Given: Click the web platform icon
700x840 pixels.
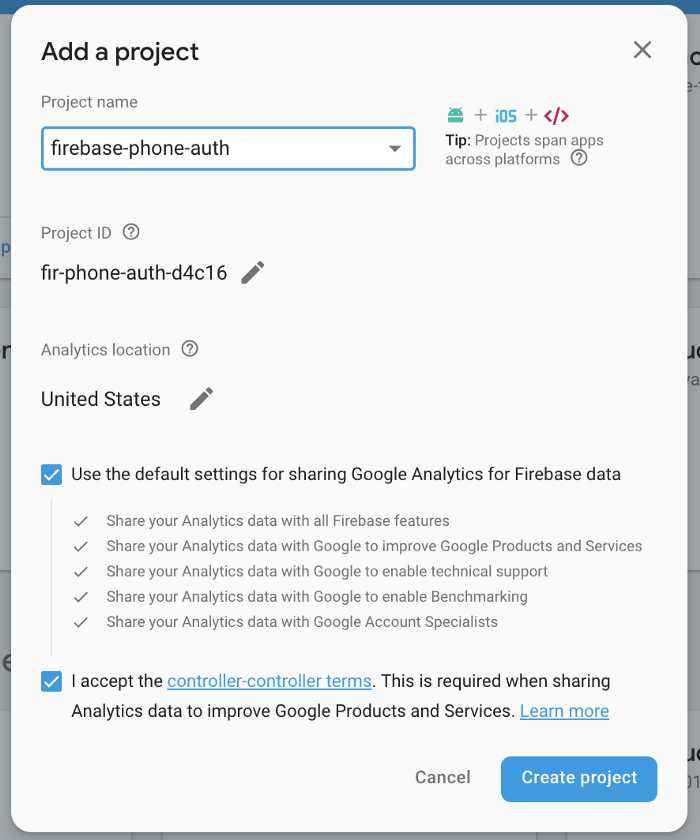Looking at the screenshot, I should (x=555, y=115).
